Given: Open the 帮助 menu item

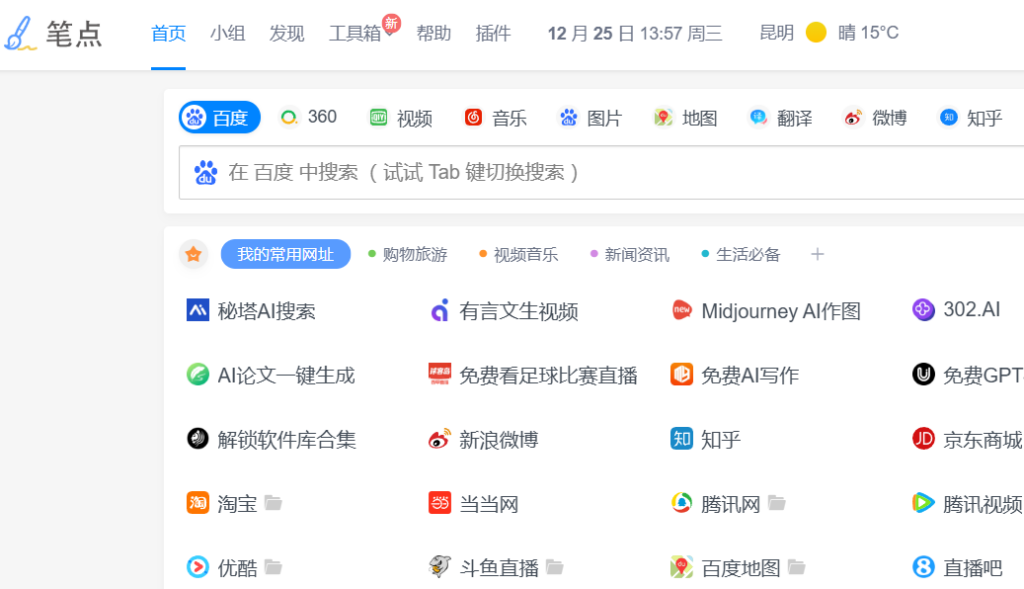Looking at the screenshot, I should (x=434, y=33).
